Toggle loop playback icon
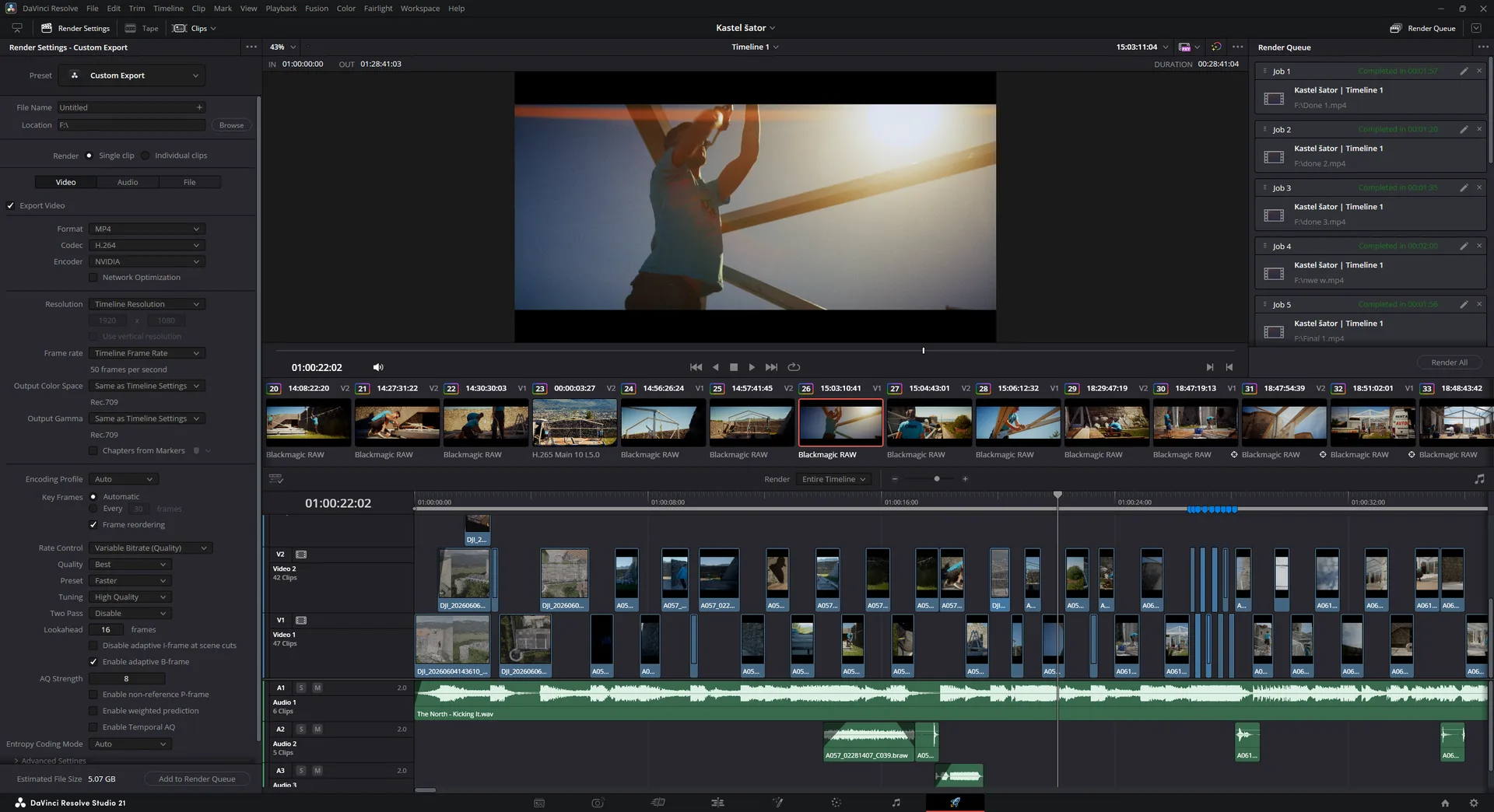1494x812 pixels. pyautogui.click(x=794, y=367)
